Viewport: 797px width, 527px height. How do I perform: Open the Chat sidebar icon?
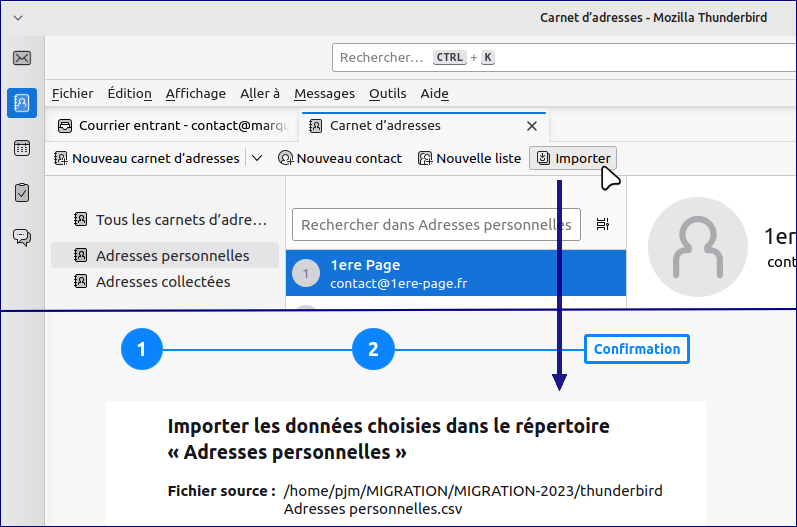click(x=22, y=237)
